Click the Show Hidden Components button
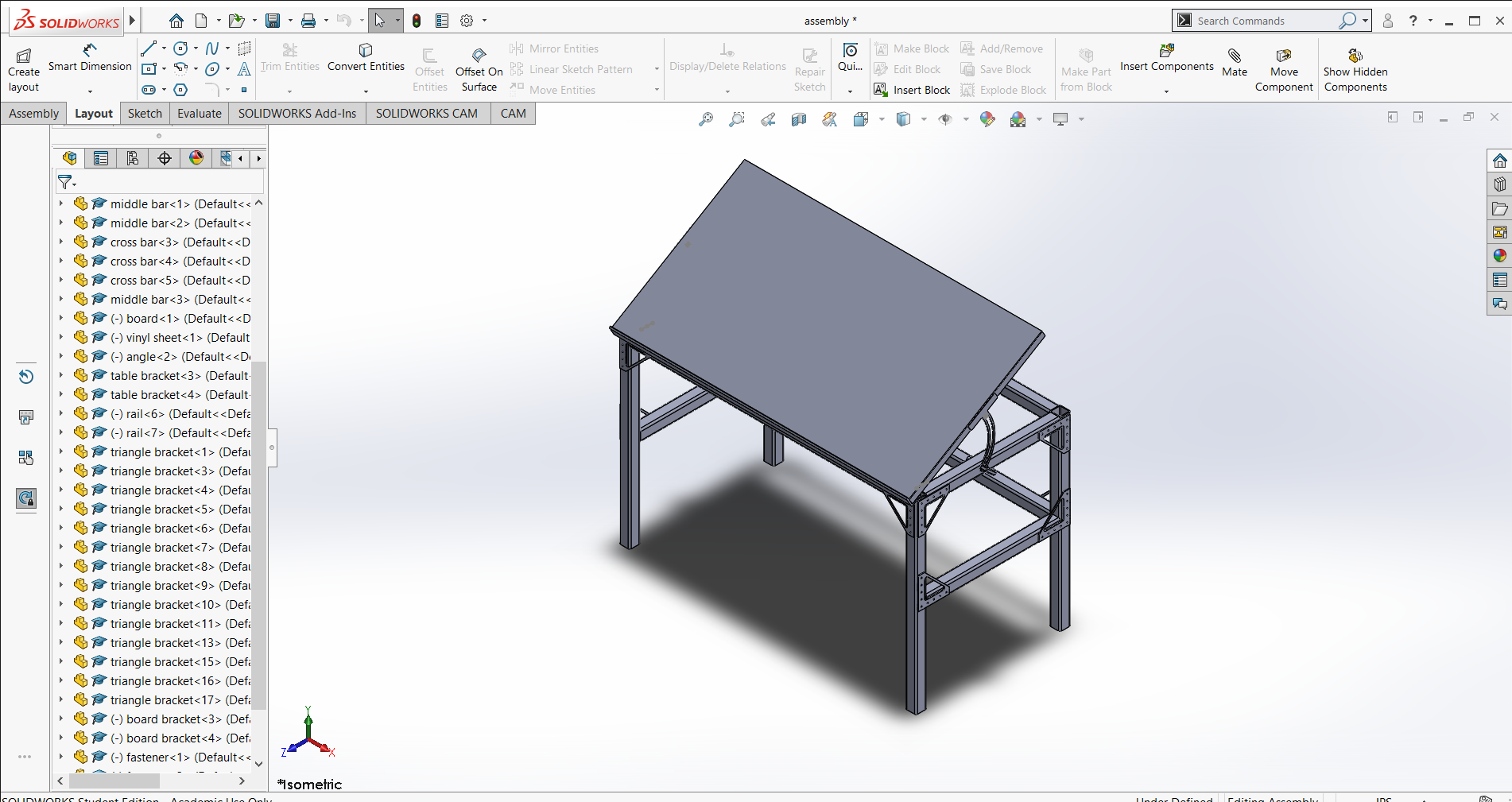 [1355, 70]
